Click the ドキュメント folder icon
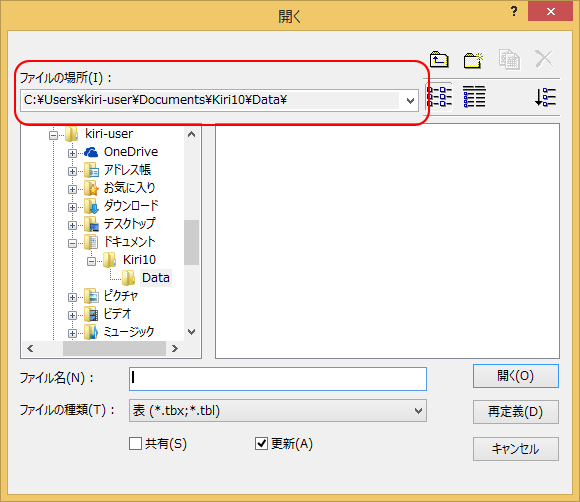Image resolution: width=580 pixels, height=502 pixels. (91, 242)
